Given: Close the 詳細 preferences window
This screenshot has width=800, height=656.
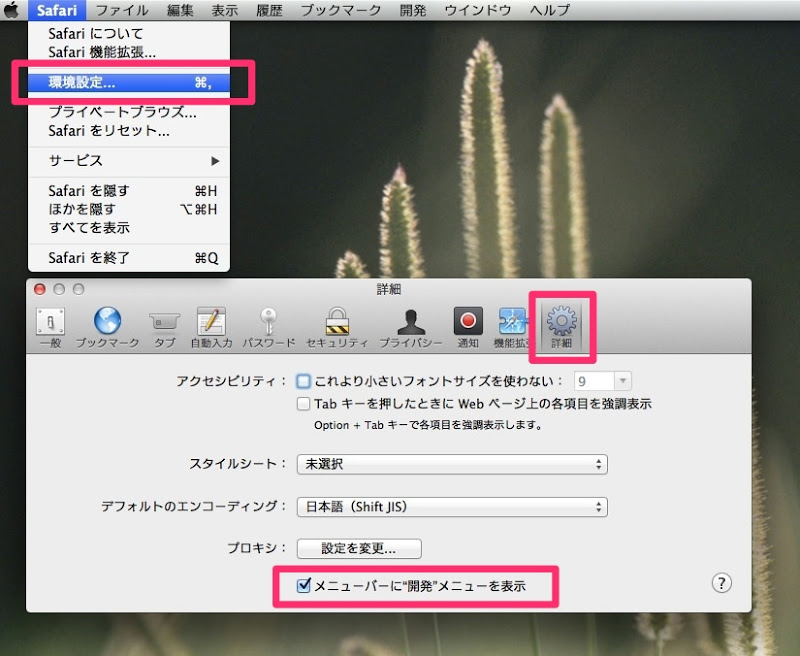Looking at the screenshot, I should (39, 289).
